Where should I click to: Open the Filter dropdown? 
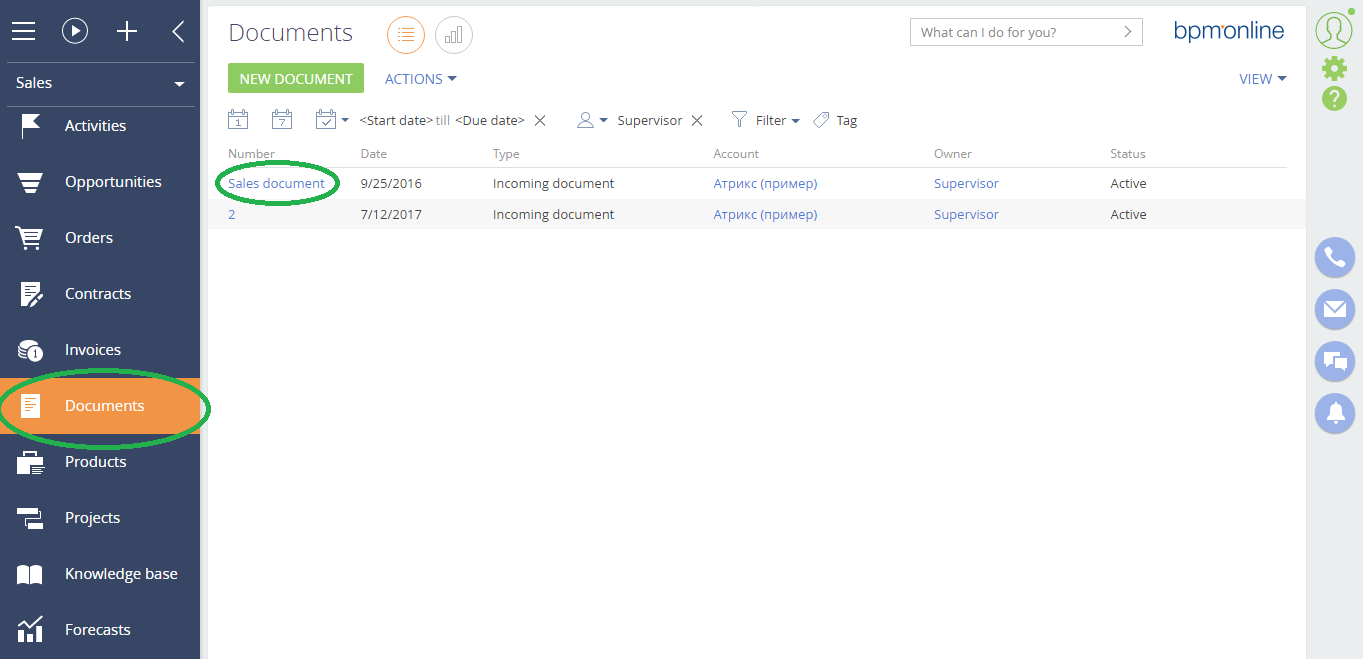766,120
